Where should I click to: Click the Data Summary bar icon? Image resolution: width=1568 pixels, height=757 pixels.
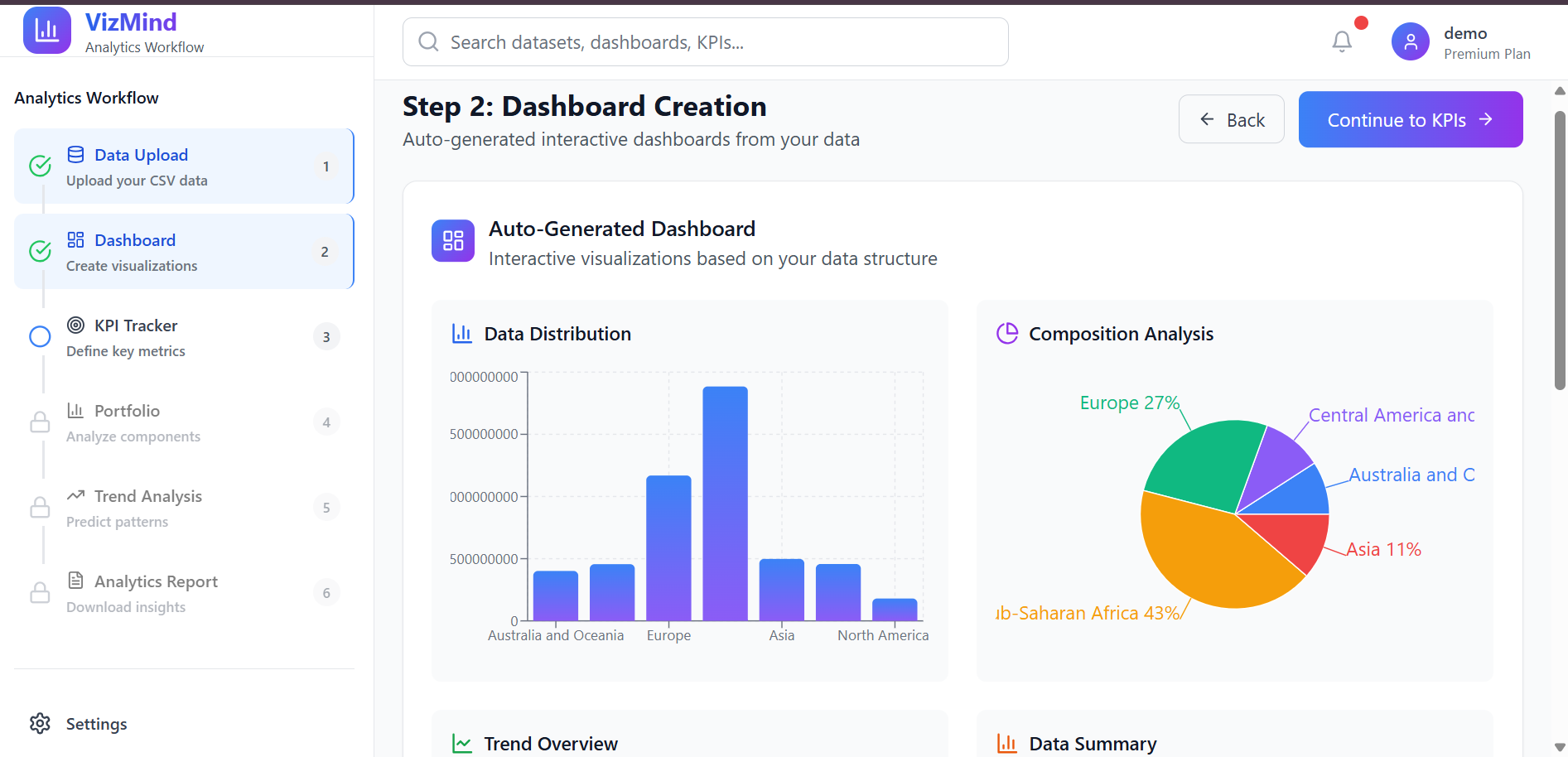1006,743
